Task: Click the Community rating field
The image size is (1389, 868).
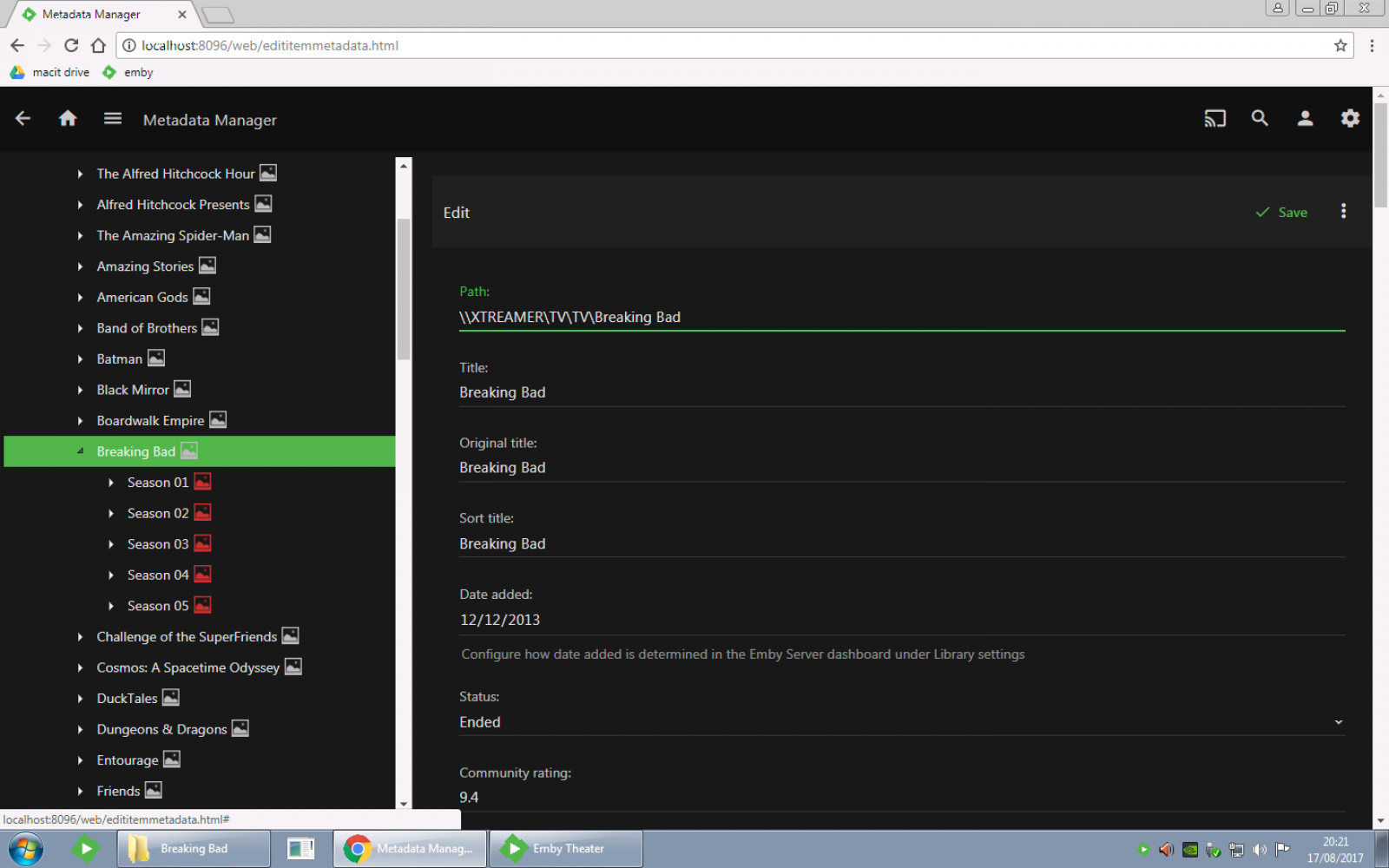Action: click(x=902, y=797)
